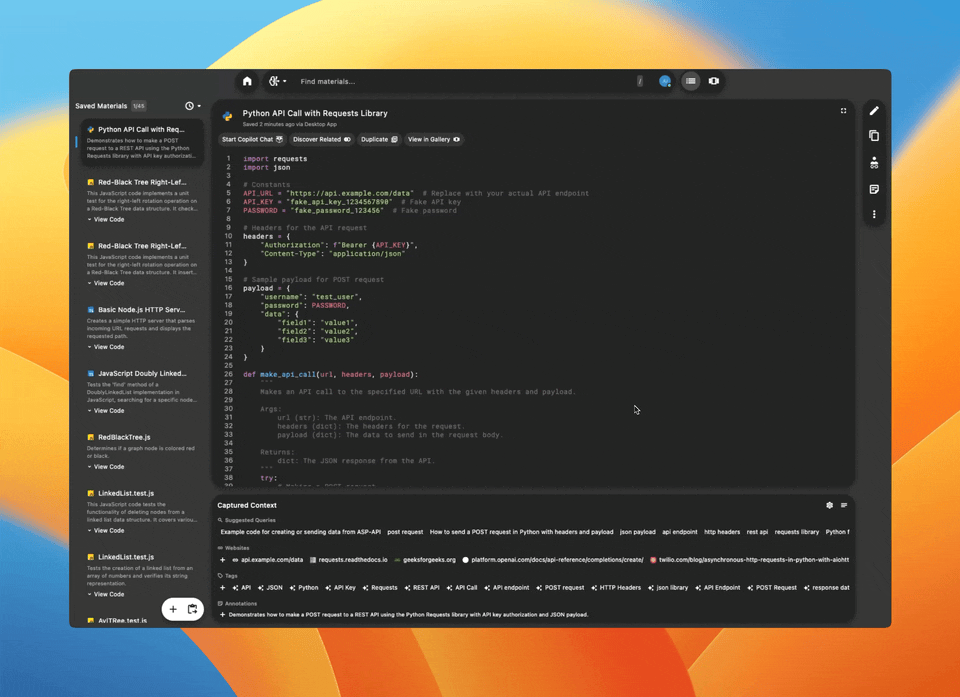960x697 pixels.
Task: Select the Python API Call with Req... material
Action: (142, 143)
